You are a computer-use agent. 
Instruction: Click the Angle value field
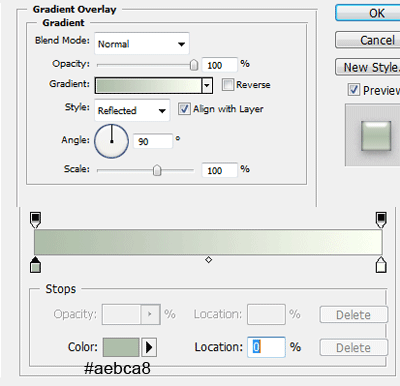pos(153,141)
